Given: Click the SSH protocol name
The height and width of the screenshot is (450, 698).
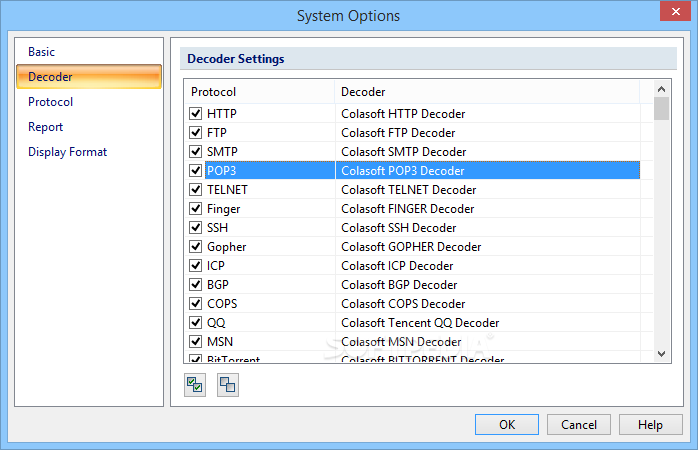Looking at the screenshot, I should click(217, 227).
